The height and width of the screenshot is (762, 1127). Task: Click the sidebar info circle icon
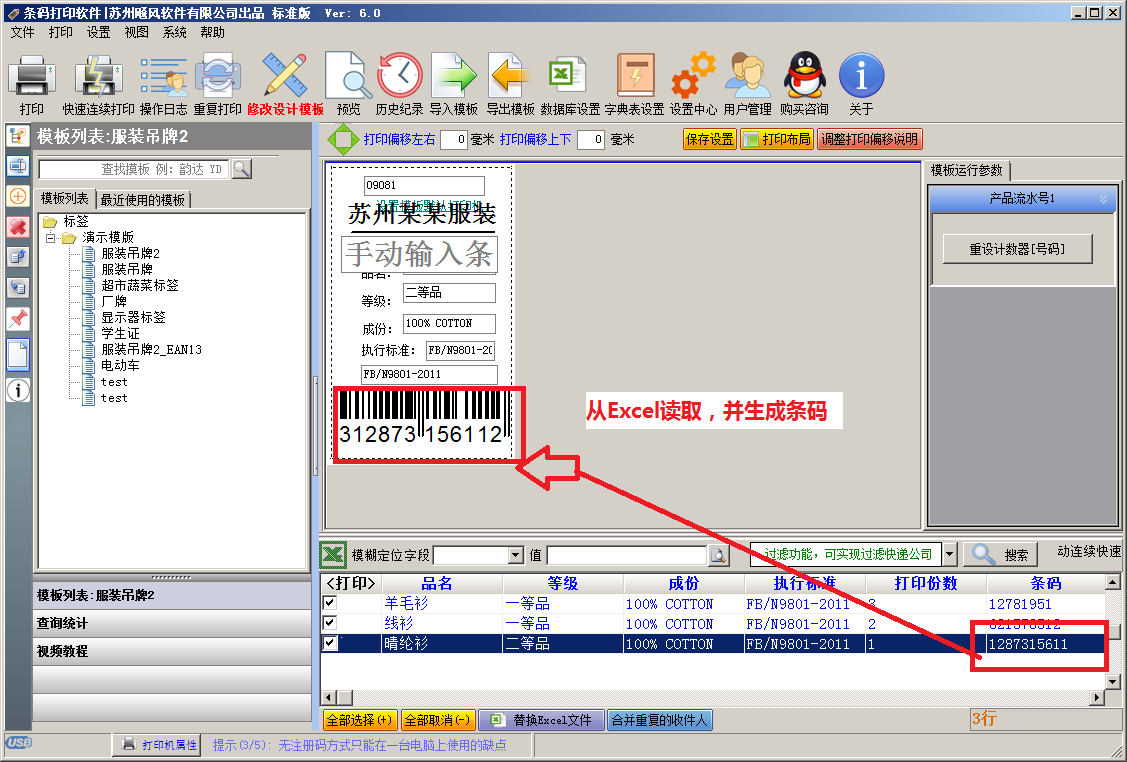point(18,390)
